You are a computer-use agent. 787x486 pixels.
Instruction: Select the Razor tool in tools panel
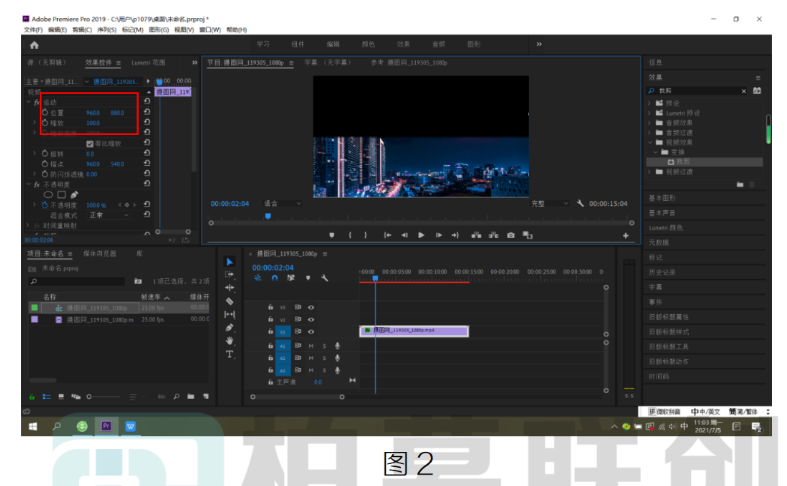coord(229,301)
